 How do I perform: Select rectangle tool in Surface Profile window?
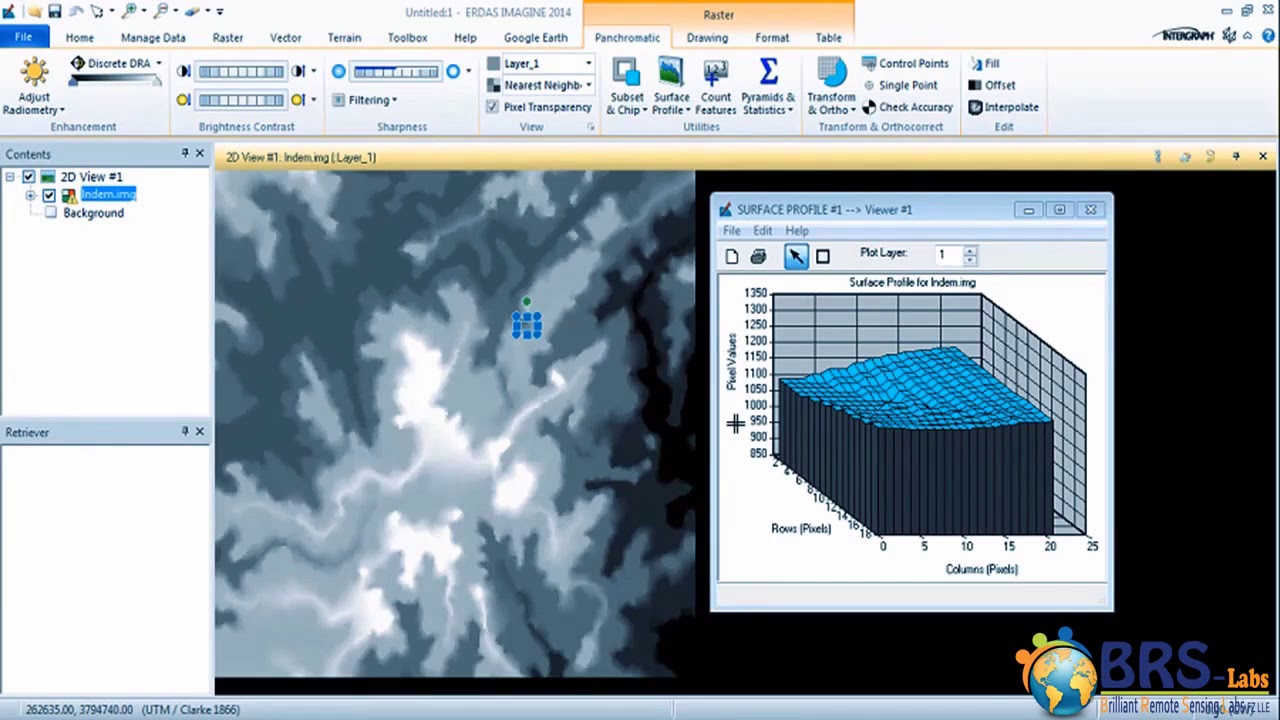822,257
